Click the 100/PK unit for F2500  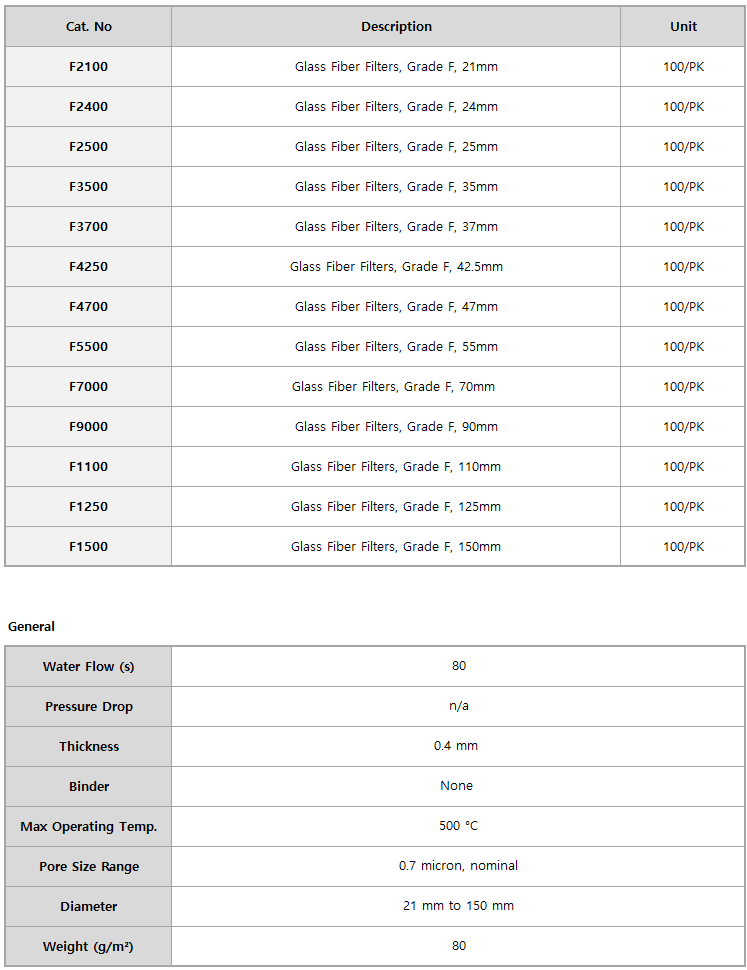click(683, 147)
